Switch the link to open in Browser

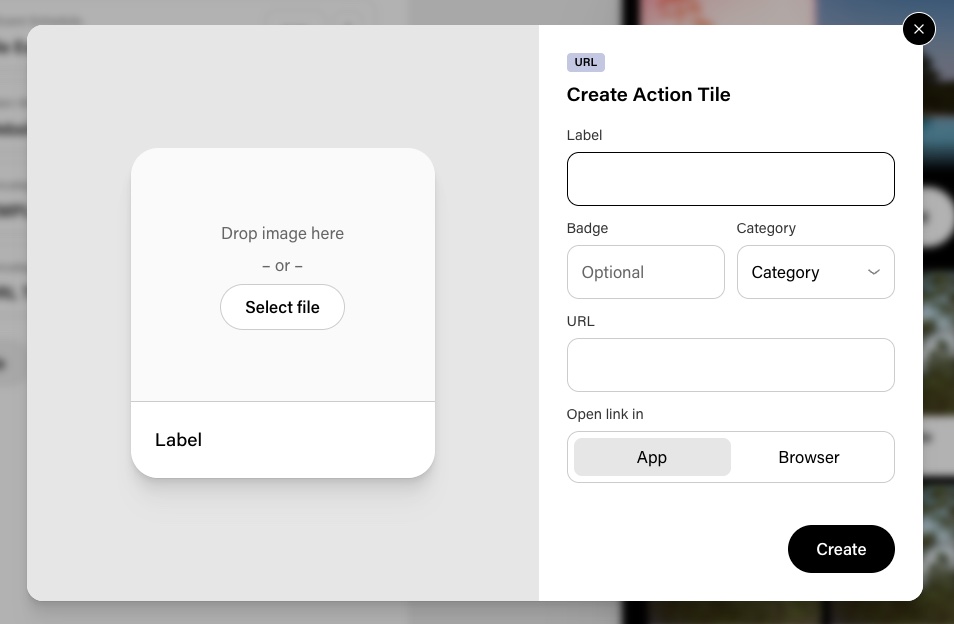tap(808, 457)
